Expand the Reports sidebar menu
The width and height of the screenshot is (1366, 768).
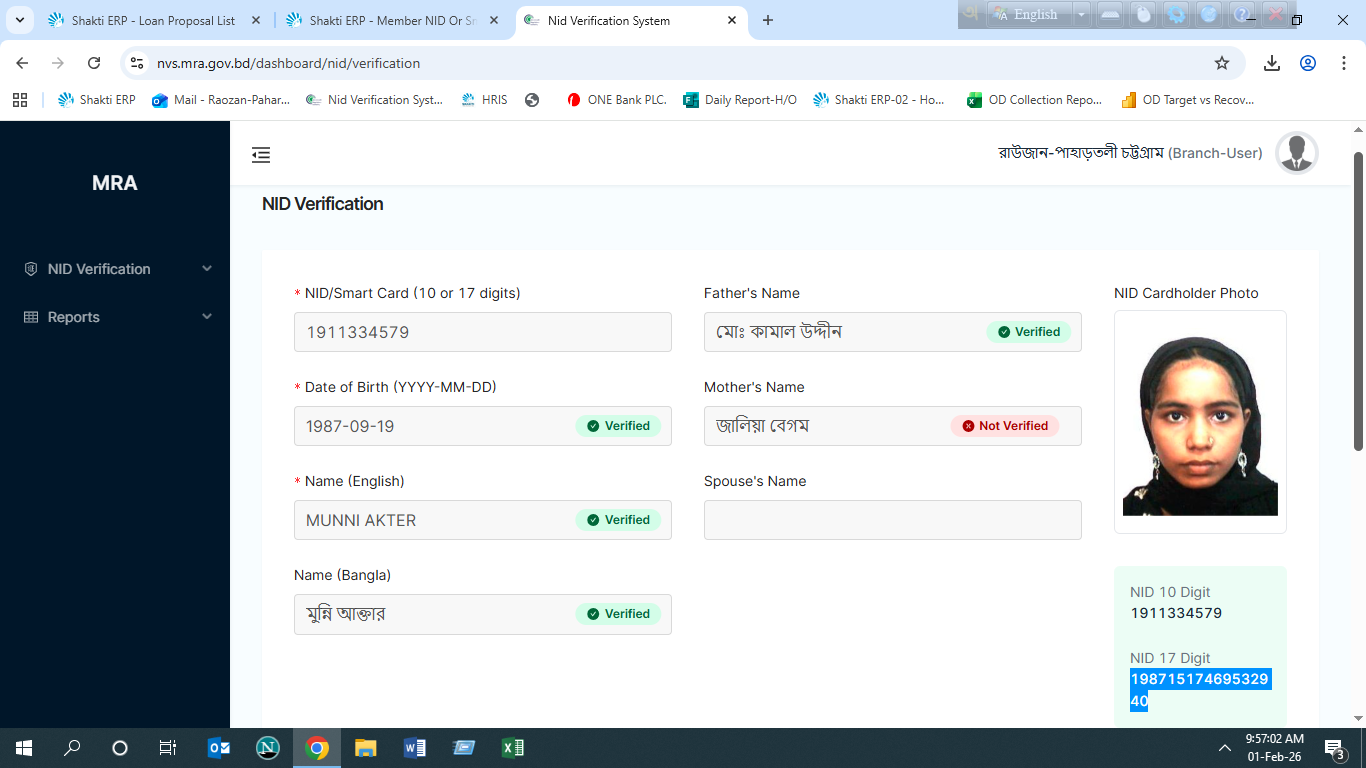[115, 317]
